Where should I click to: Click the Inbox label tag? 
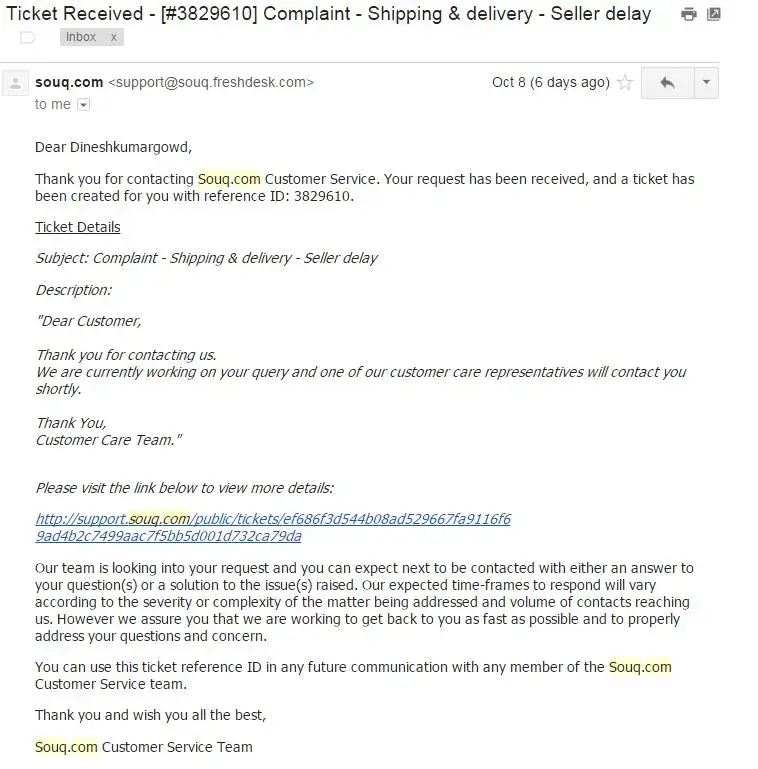point(81,37)
